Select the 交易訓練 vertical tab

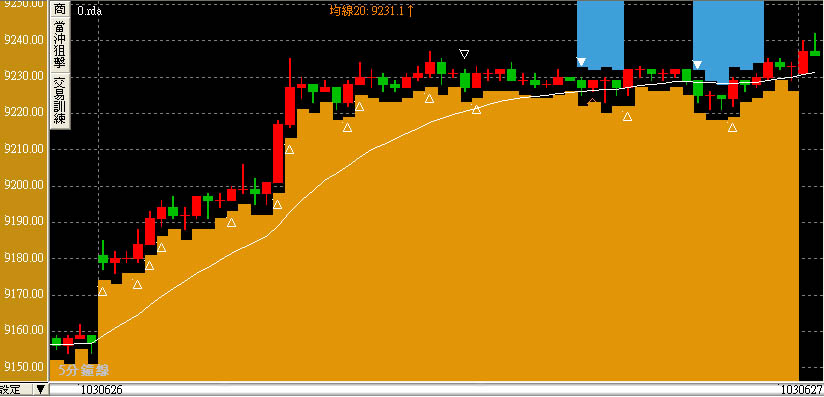(60, 101)
